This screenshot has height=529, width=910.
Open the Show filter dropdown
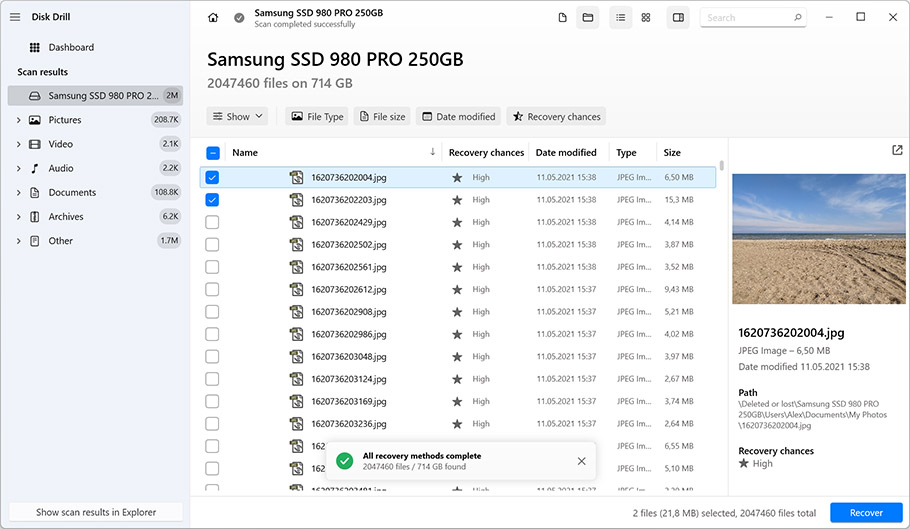237,117
